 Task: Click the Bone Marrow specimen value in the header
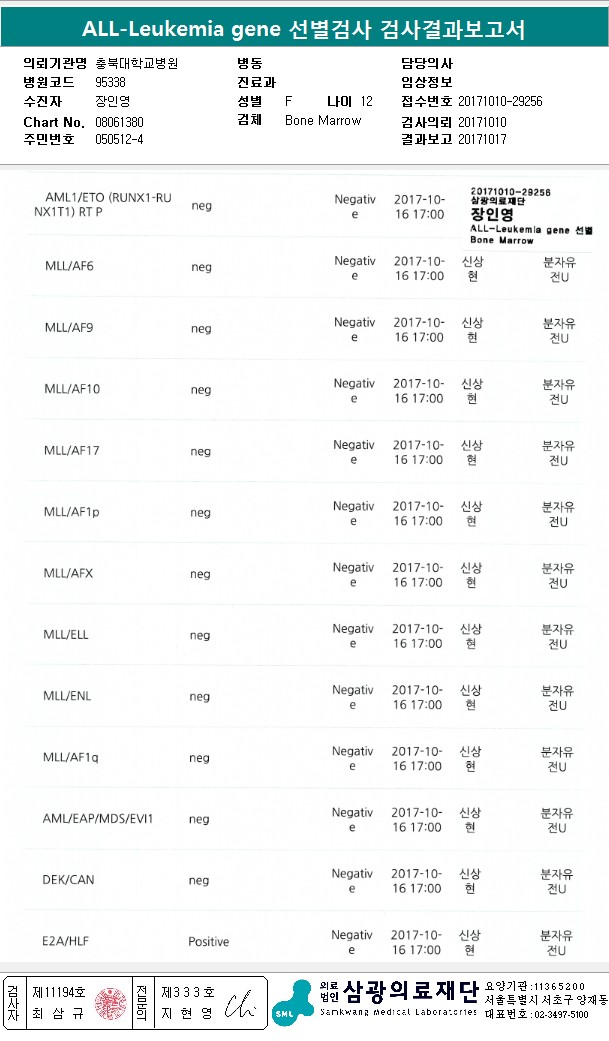[x=323, y=121]
